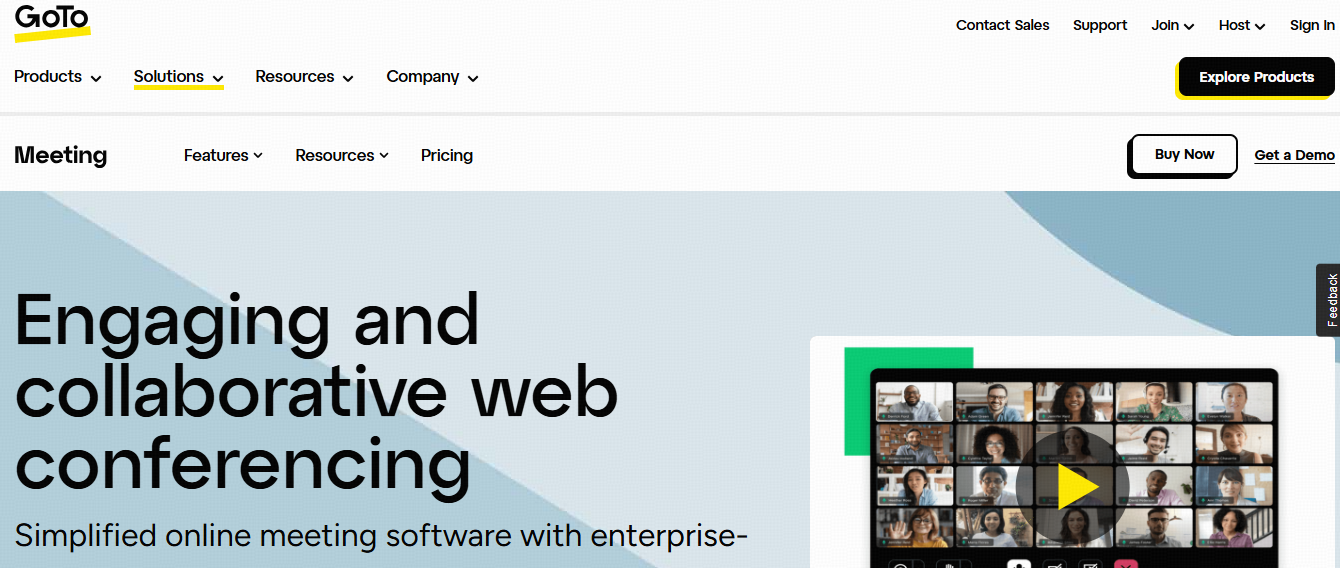
Task: Open the Support link
Action: pos(1100,26)
